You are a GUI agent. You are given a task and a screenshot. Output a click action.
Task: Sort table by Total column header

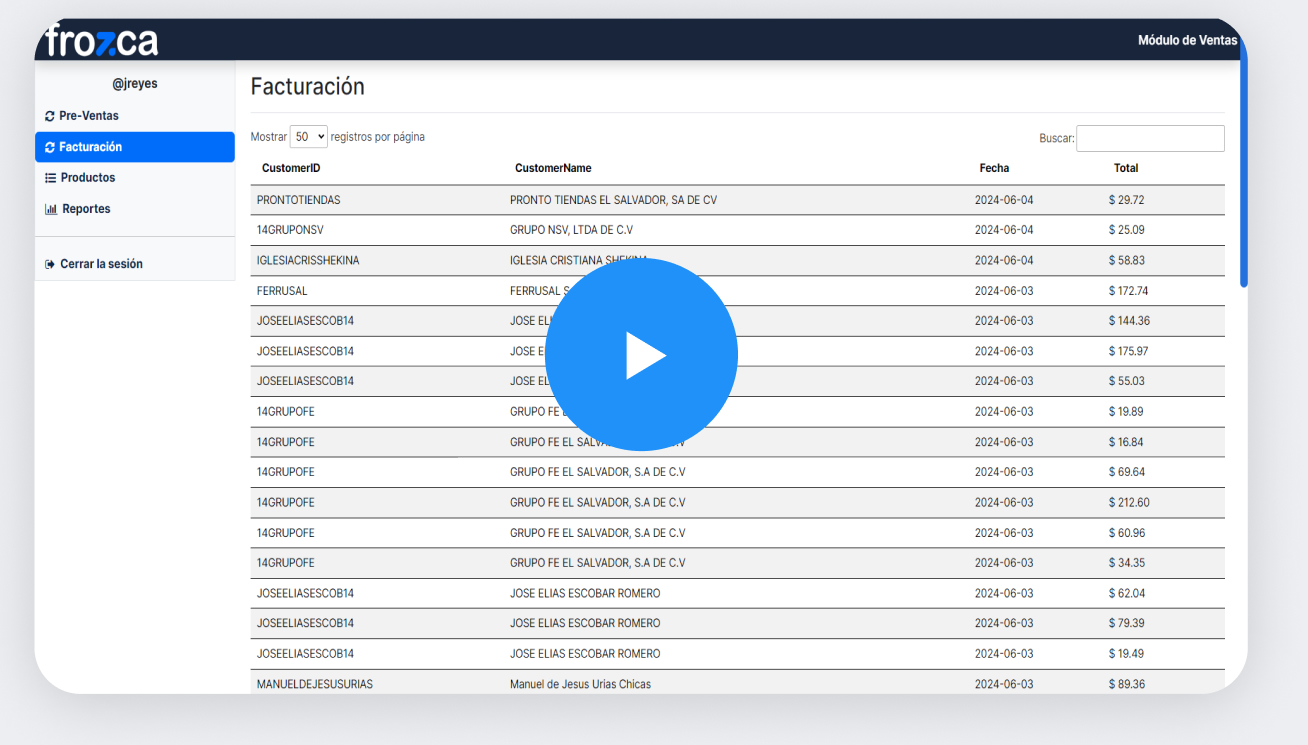pyautogui.click(x=1126, y=168)
